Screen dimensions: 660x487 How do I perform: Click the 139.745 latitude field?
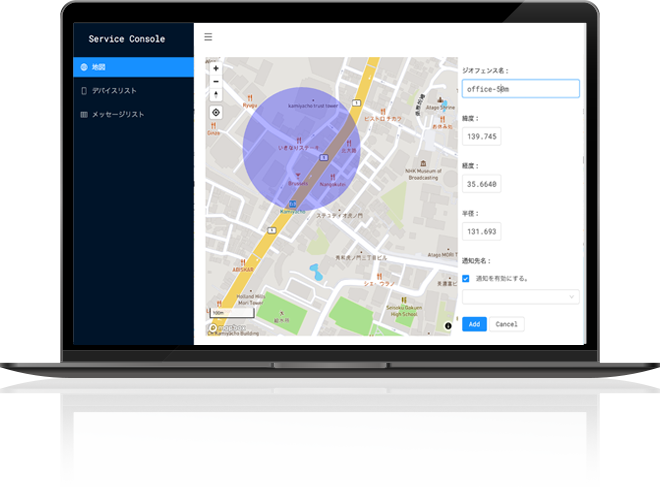[482, 136]
